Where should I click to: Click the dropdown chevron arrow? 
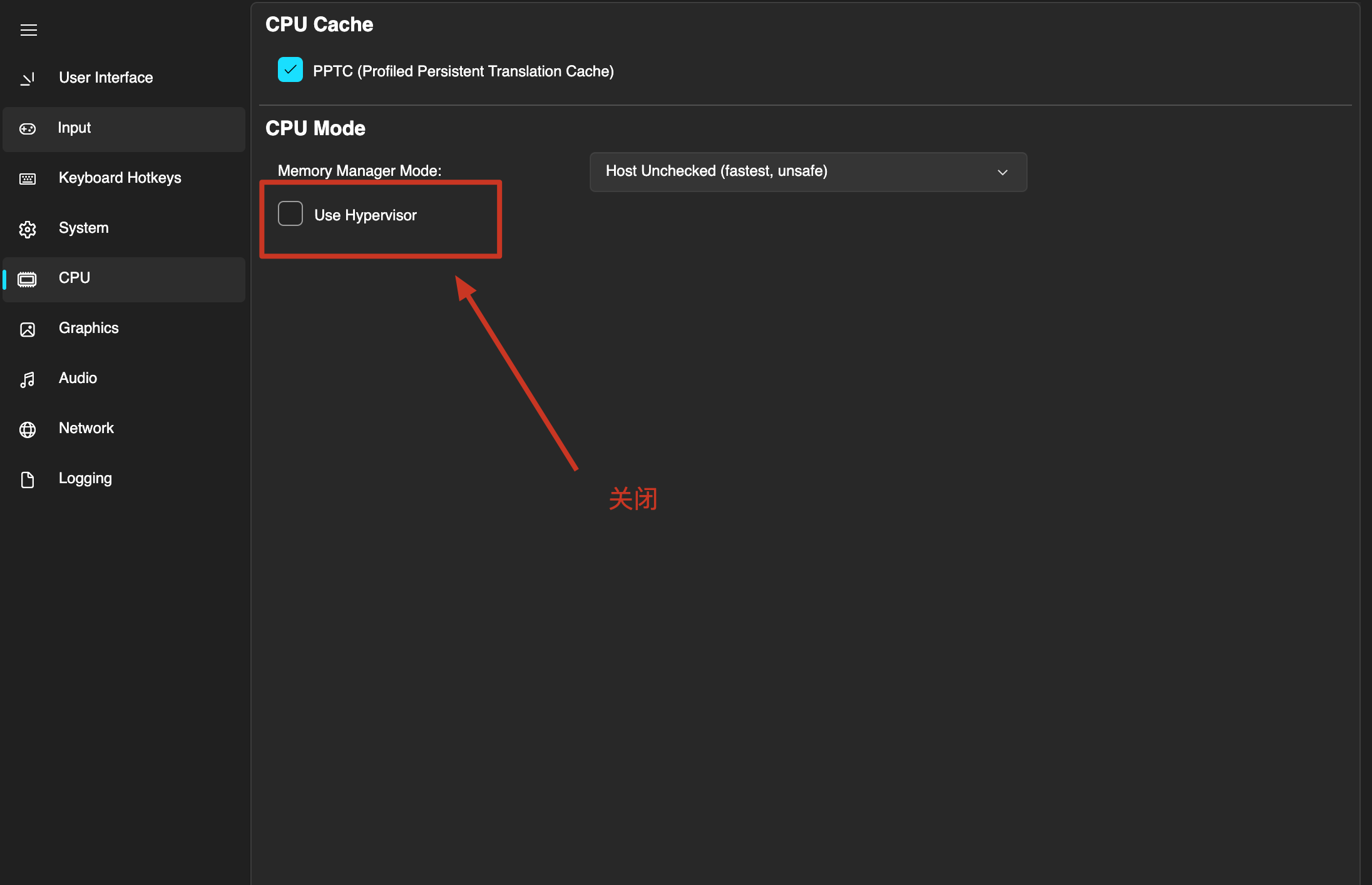coord(1002,172)
